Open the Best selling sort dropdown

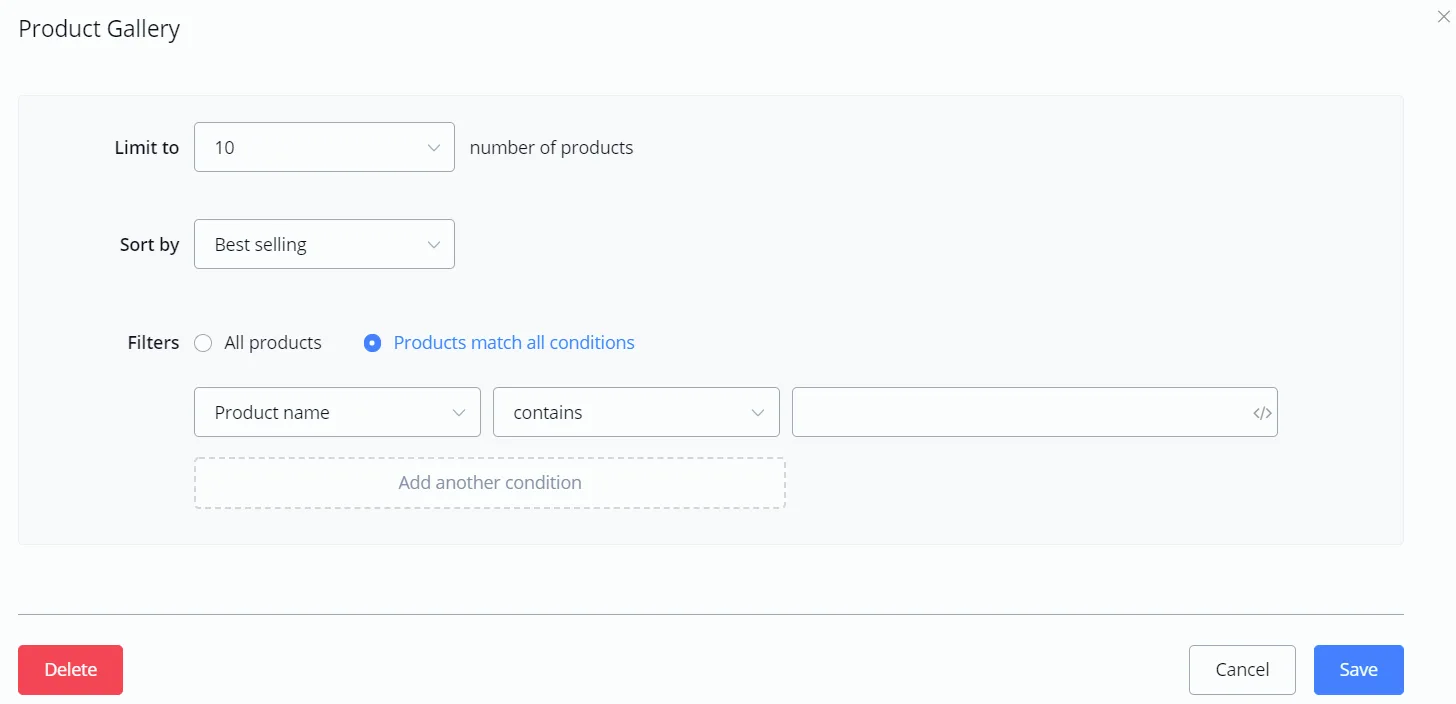pos(324,244)
